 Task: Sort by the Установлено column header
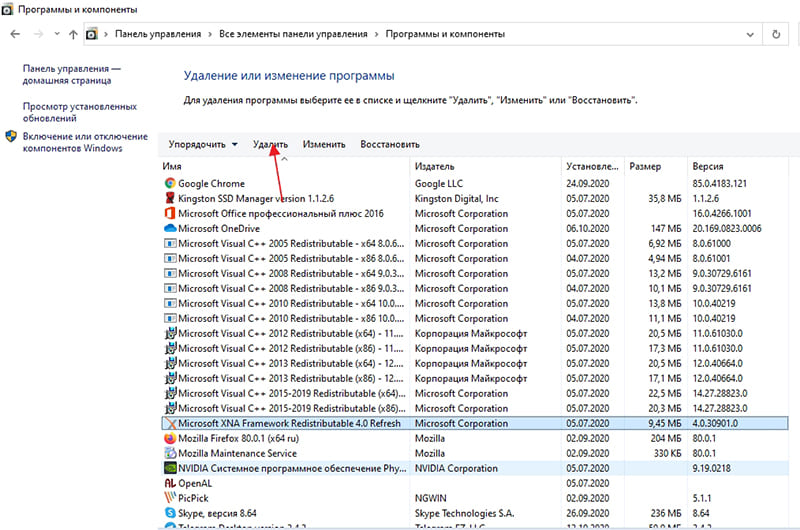pyautogui.click(x=592, y=166)
